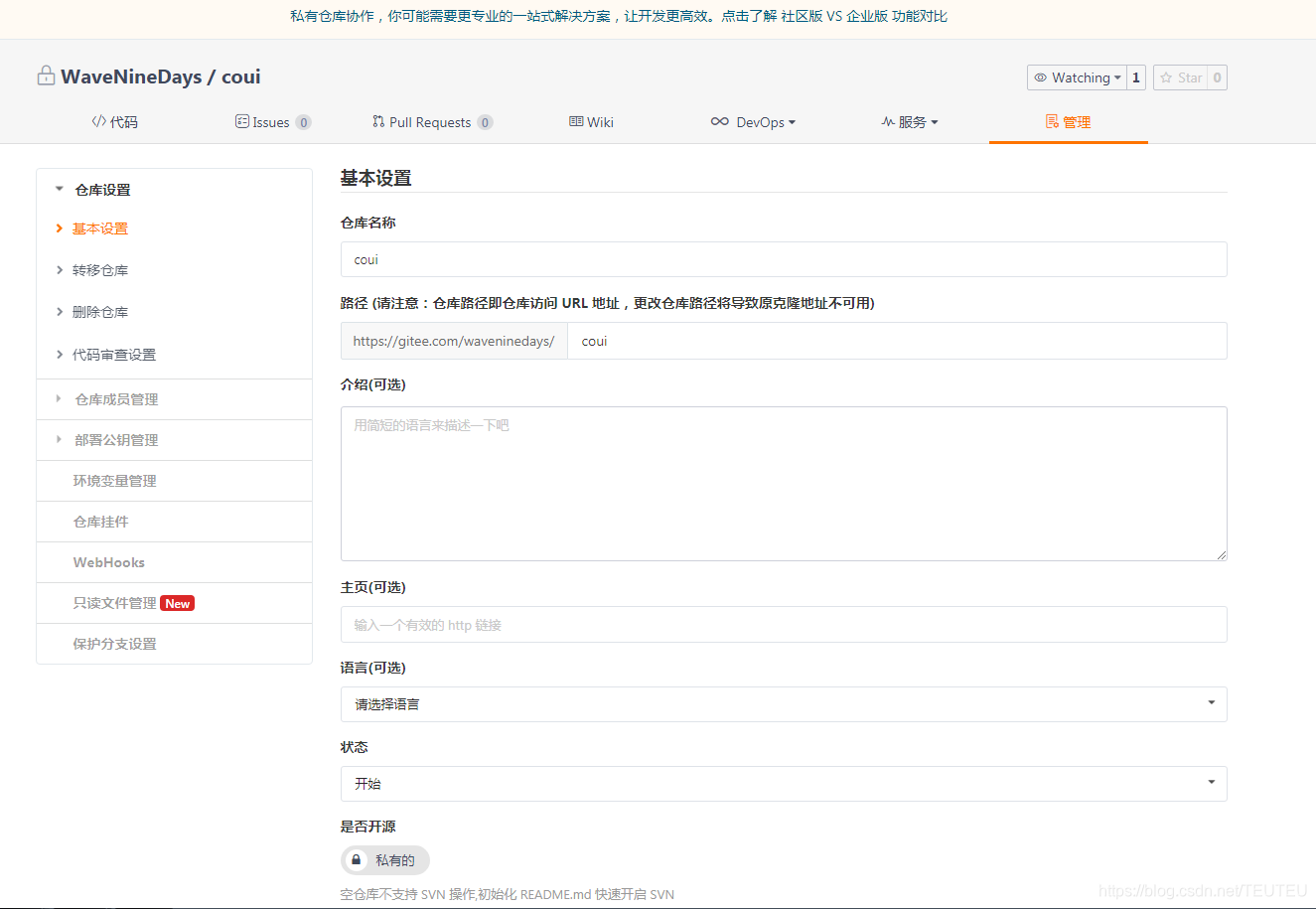Open 仓库挂件 in sidebar
The height and width of the screenshot is (909, 1316).
pos(174,522)
